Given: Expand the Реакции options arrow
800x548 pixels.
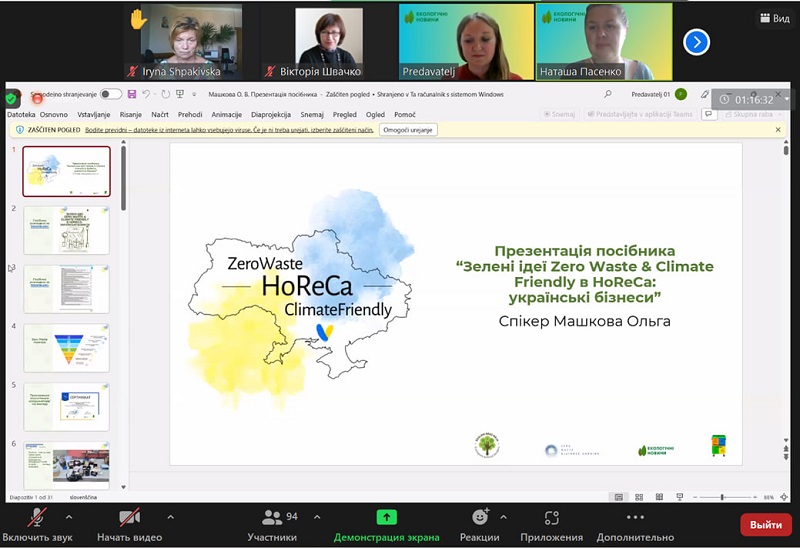Looking at the screenshot, I should (504, 517).
